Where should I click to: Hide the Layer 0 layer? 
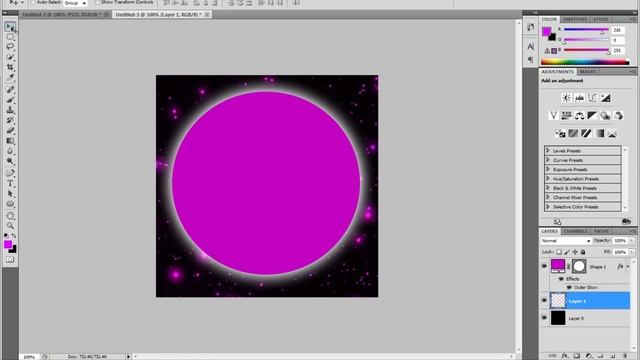(544, 318)
